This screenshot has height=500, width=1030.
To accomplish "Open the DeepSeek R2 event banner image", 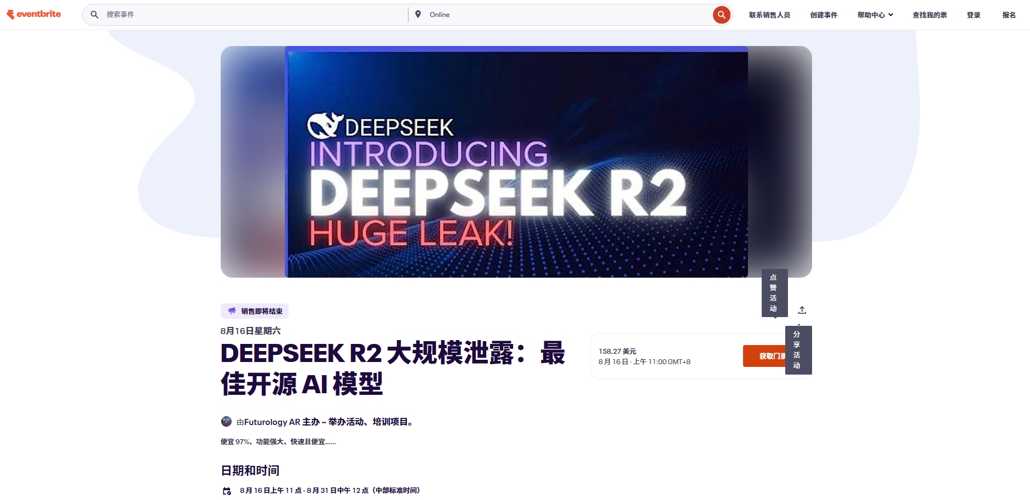I will (x=516, y=162).
